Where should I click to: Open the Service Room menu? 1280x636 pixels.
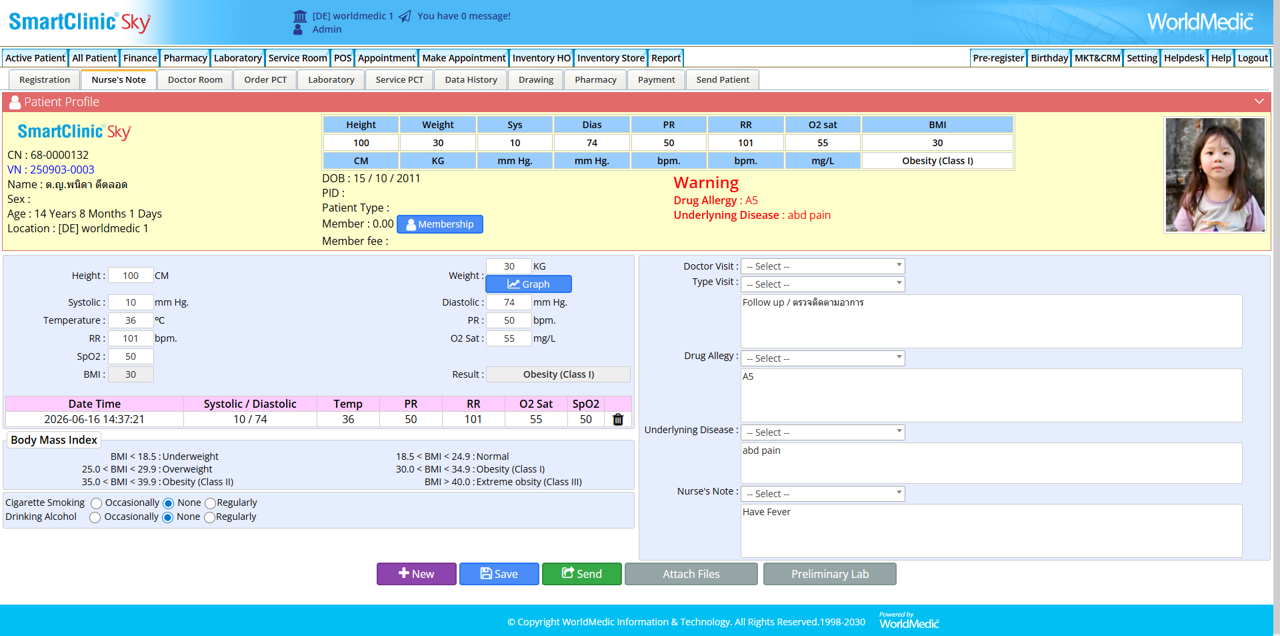pos(298,58)
